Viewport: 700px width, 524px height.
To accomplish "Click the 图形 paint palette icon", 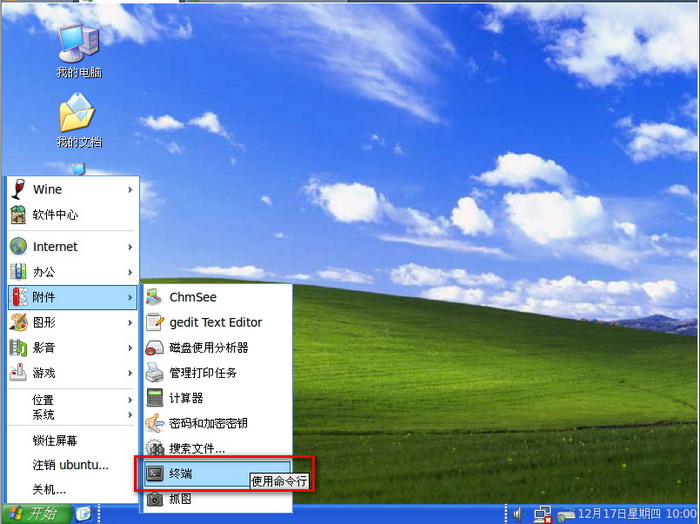I will pyautogui.click(x=18, y=322).
